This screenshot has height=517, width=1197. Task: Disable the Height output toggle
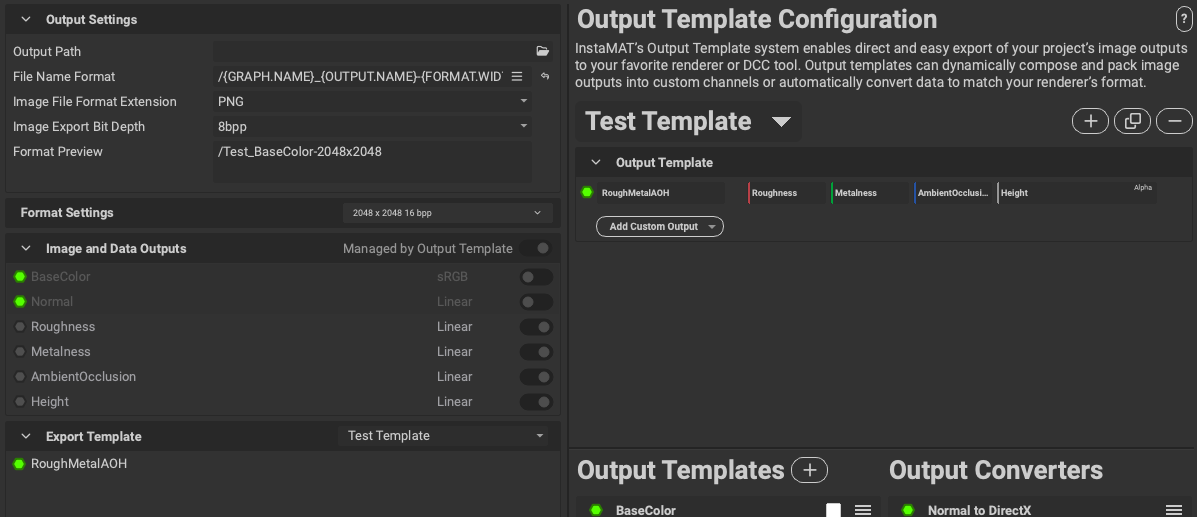pos(536,402)
